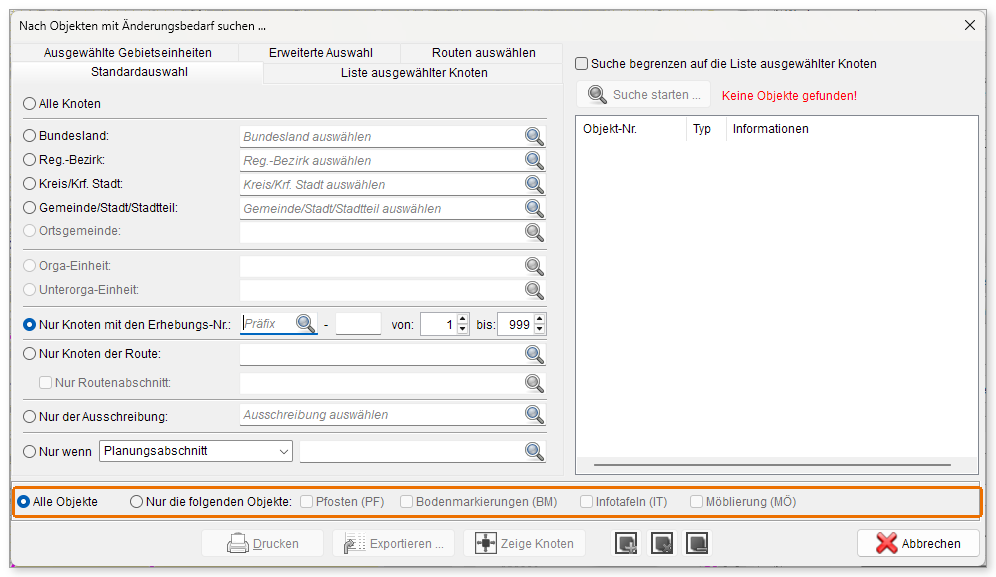The width and height of the screenshot is (996, 577).
Task: Click the Unterorga-Einheit magnifier icon
Action: tap(534, 290)
